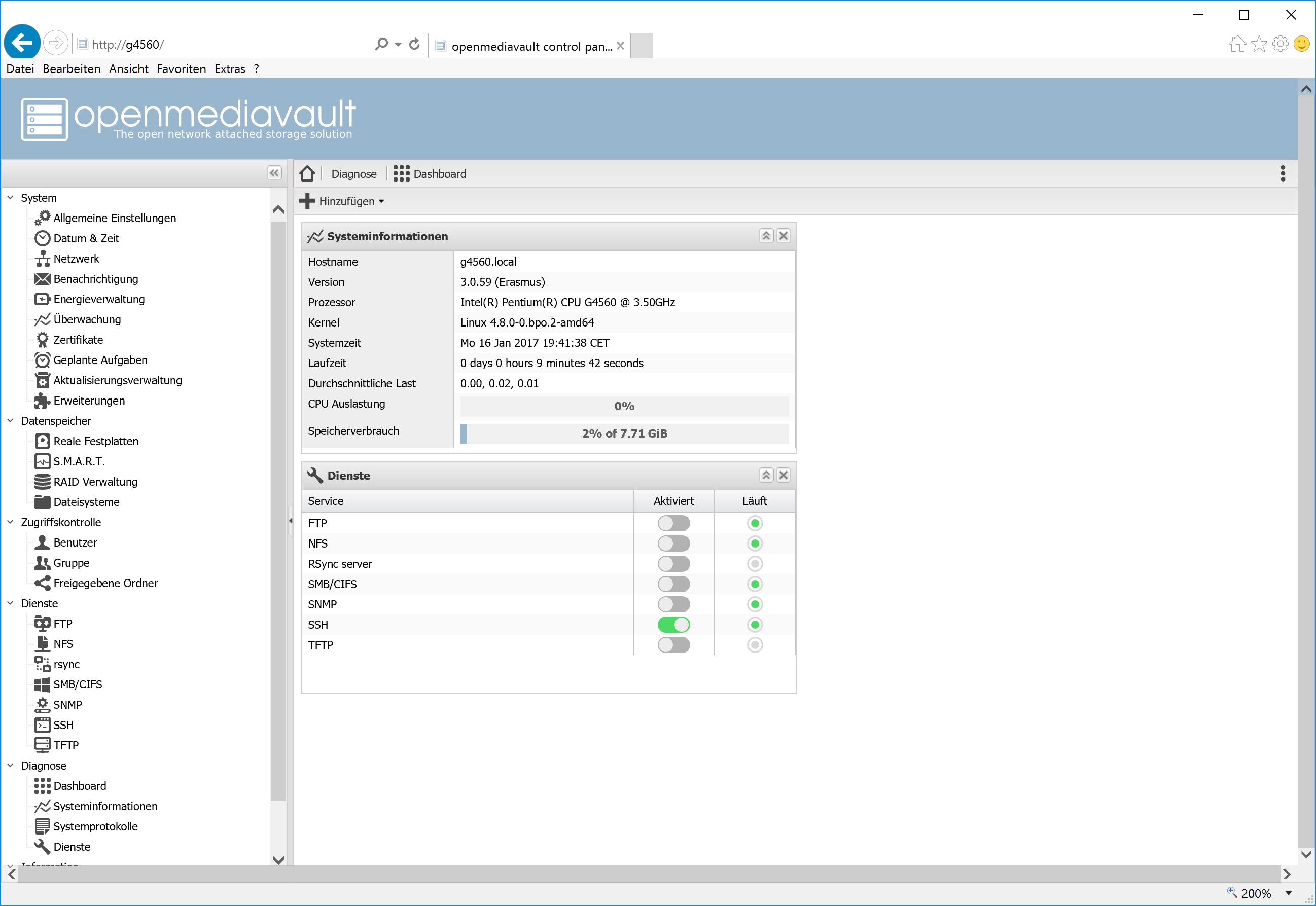Screen dimensions: 1316x906
Task: Open S.M.A.R.T. monitor icon
Action: [x=42, y=461]
